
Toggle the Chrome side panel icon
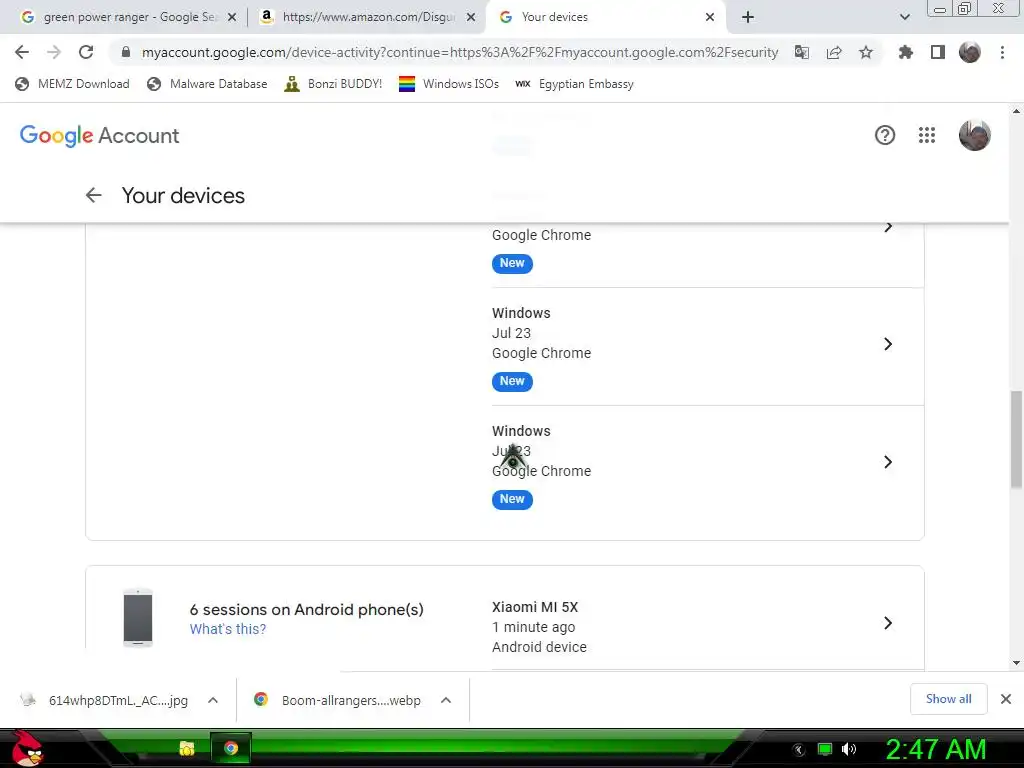[938, 52]
